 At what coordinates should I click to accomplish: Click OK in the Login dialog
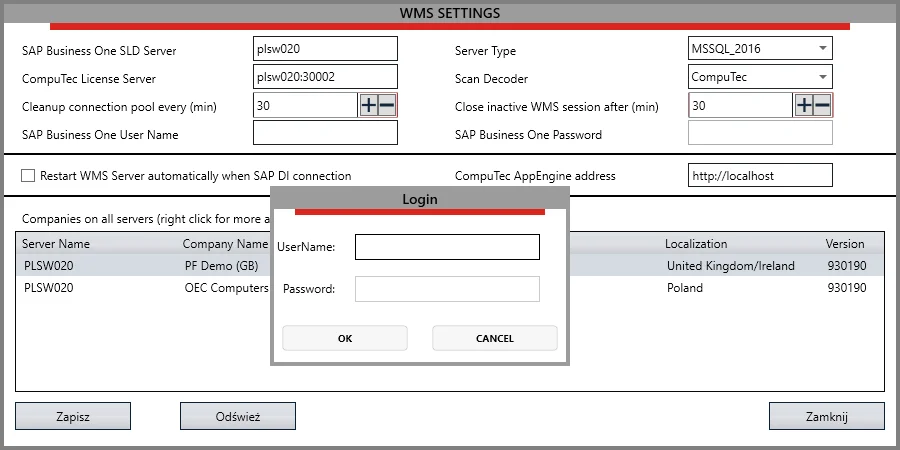(345, 338)
